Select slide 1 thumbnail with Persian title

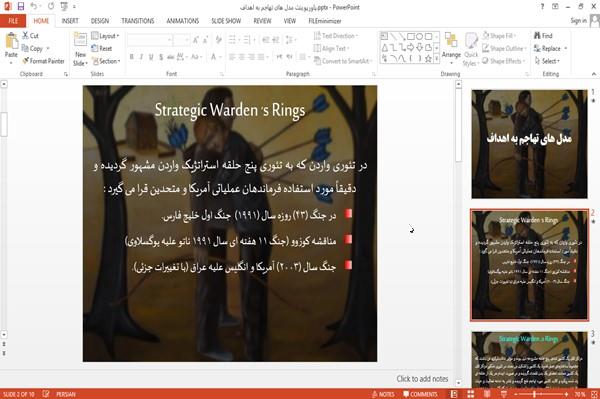click(529, 144)
